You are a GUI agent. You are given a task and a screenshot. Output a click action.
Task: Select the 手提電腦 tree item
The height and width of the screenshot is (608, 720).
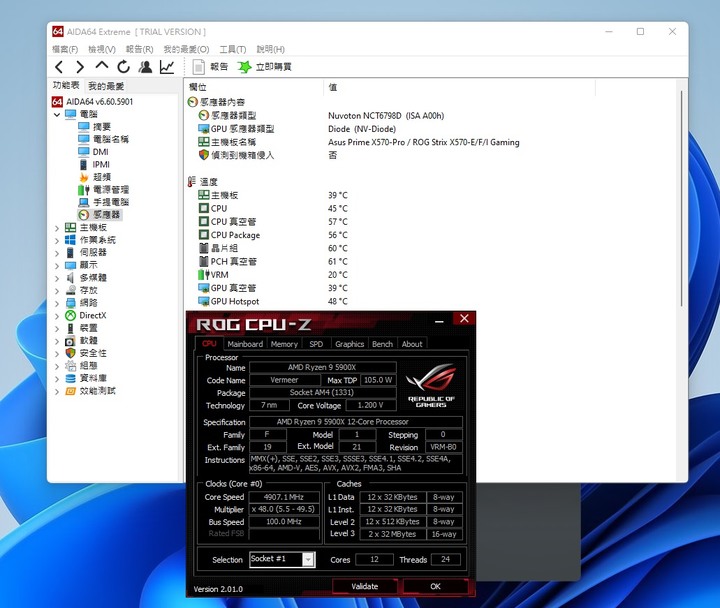(103, 202)
